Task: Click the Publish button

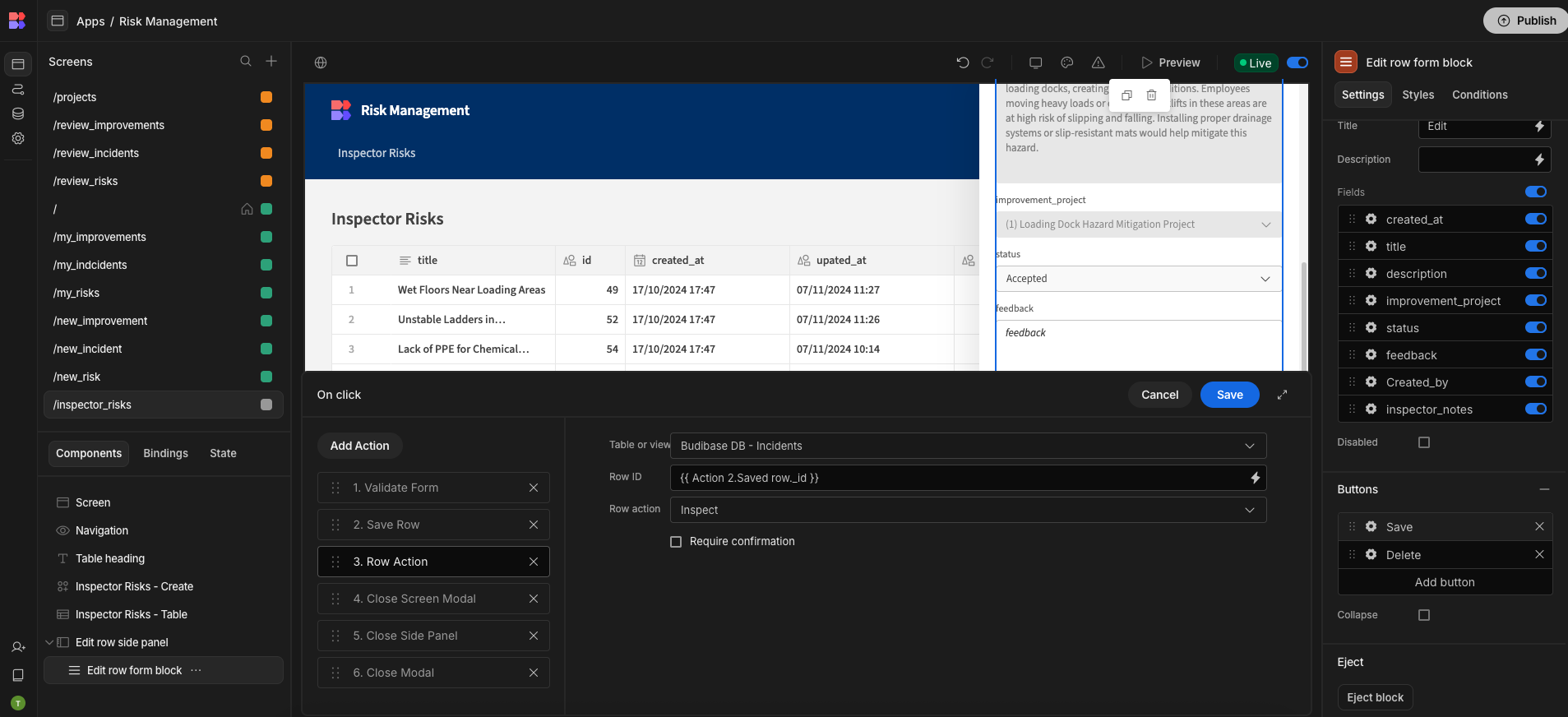Action: coord(1527,21)
